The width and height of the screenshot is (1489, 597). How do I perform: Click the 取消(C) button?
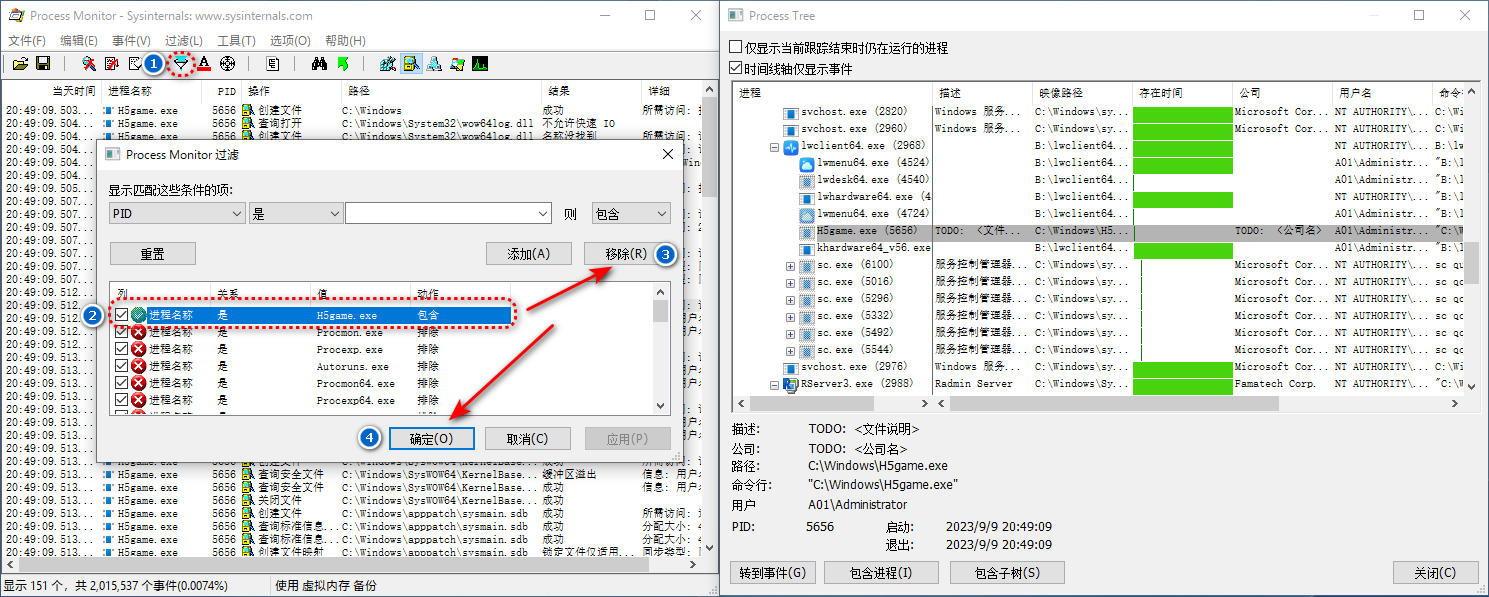coord(528,439)
